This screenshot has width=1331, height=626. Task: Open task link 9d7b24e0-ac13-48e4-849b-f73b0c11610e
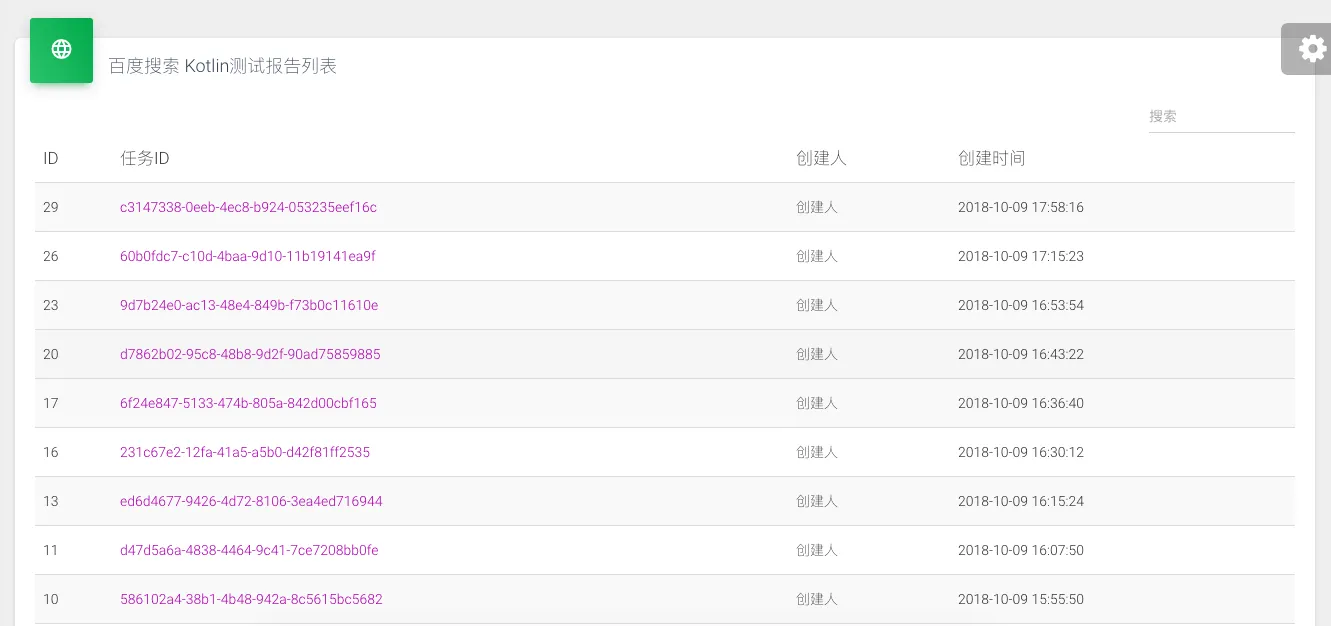249,305
